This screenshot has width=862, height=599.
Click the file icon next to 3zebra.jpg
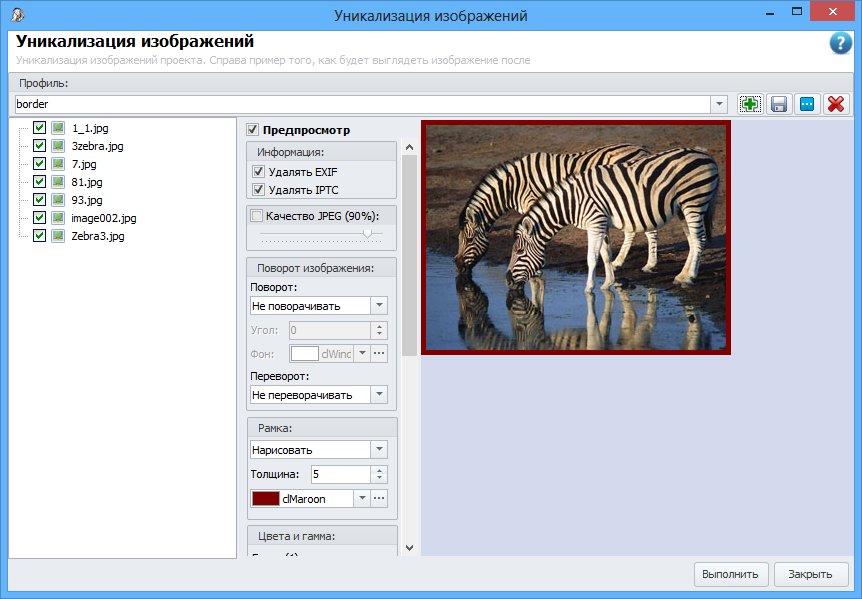click(58, 146)
